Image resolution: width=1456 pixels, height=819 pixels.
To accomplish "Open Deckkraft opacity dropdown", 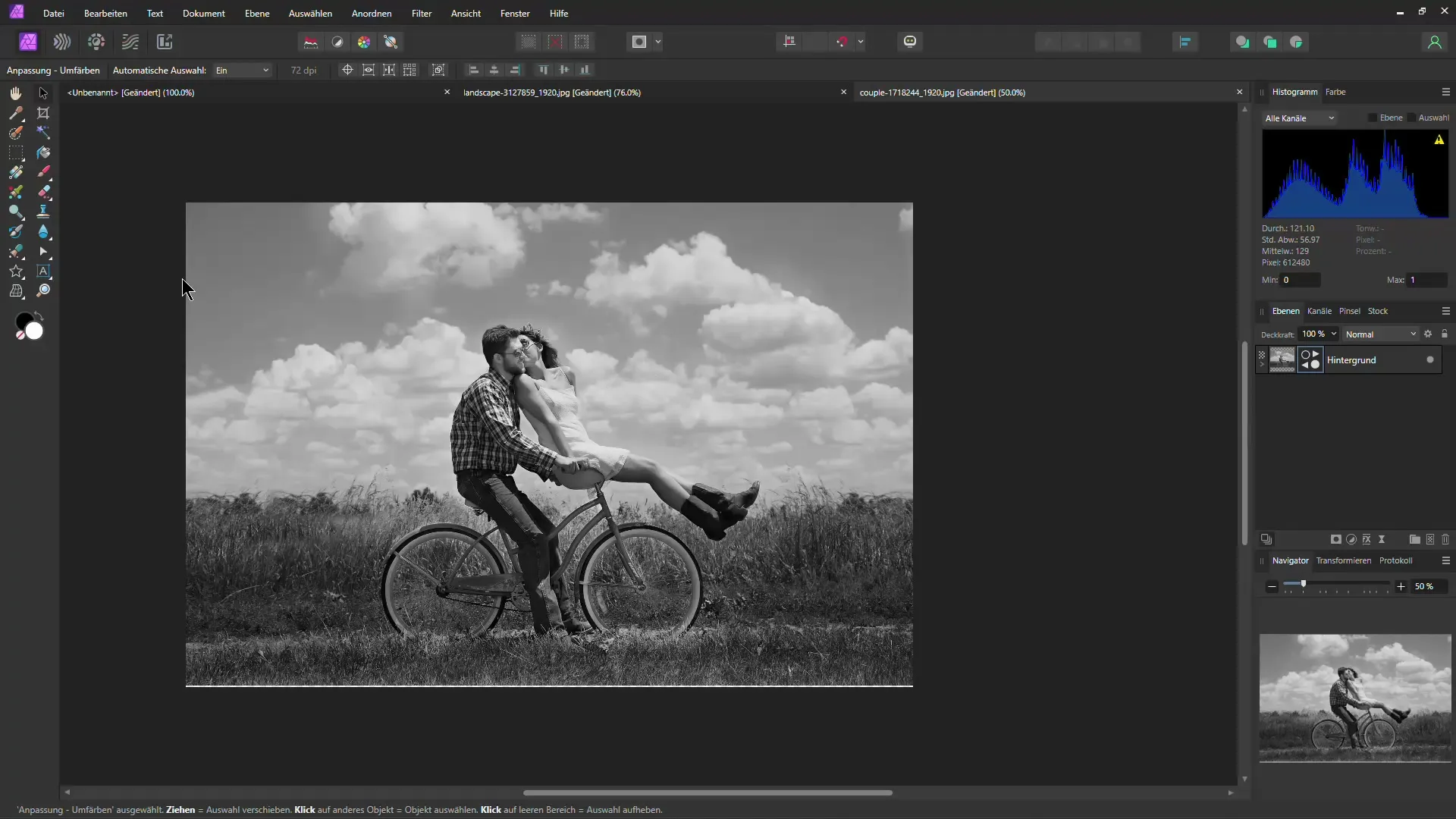I will tap(1334, 334).
